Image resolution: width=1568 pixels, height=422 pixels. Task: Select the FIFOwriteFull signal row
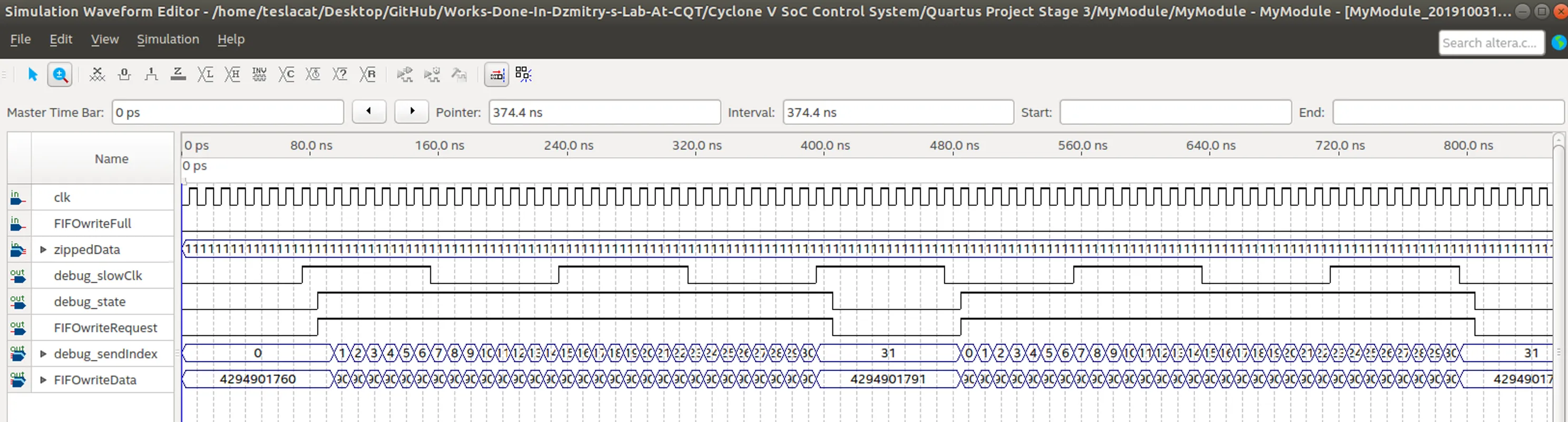[x=91, y=223]
